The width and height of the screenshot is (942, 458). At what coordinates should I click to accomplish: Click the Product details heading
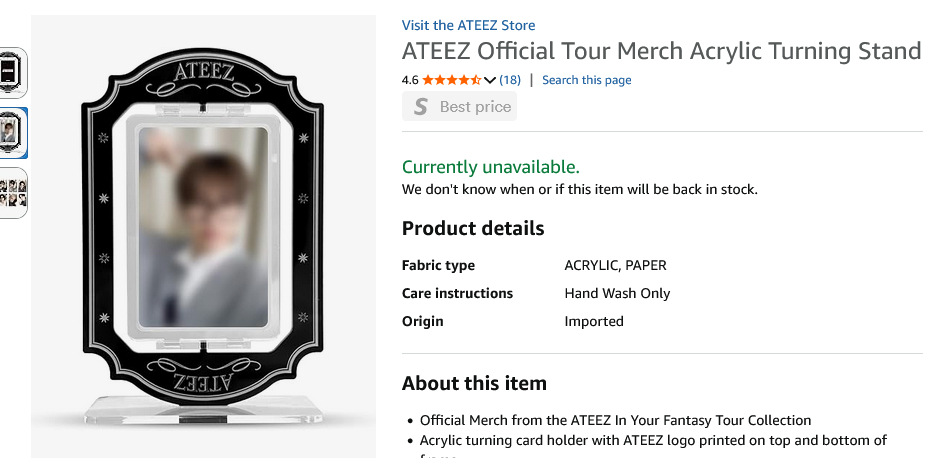(x=473, y=228)
